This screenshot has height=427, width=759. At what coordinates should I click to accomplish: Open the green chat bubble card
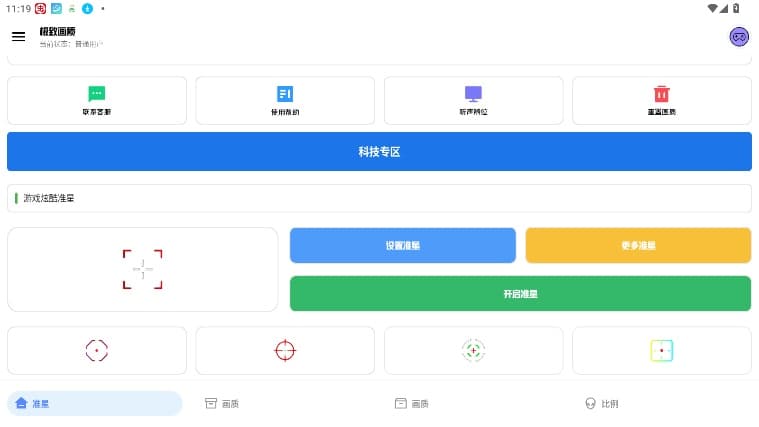click(97, 101)
